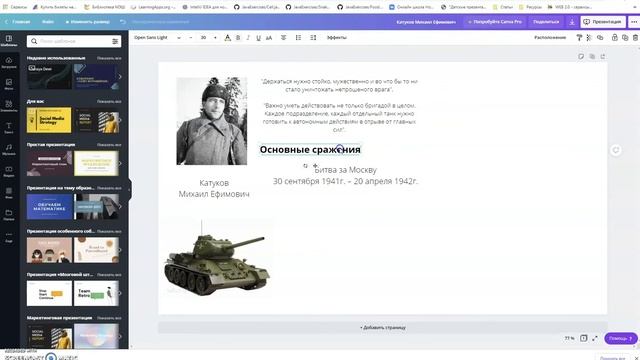The width and height of the screenshot is (640, 360).
Task: Click the lock icon in toolbar
Action: pos(614,38)
